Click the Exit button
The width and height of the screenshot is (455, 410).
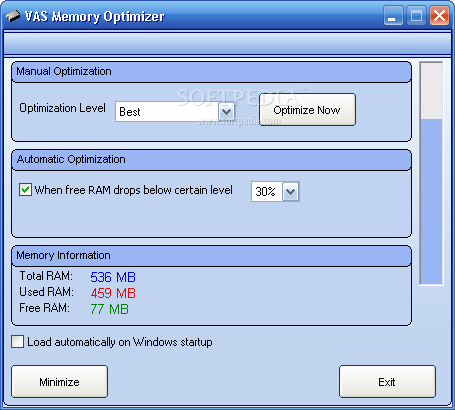(x=387, y=382)
